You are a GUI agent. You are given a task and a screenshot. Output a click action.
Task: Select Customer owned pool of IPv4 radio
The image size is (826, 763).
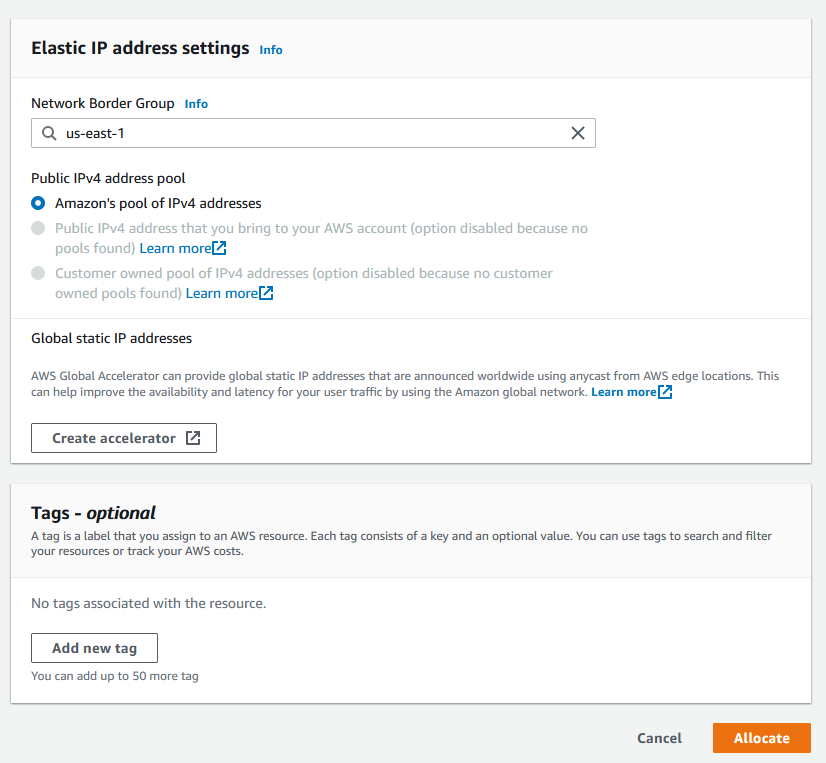pyautogui.click(x=38, y=273)
